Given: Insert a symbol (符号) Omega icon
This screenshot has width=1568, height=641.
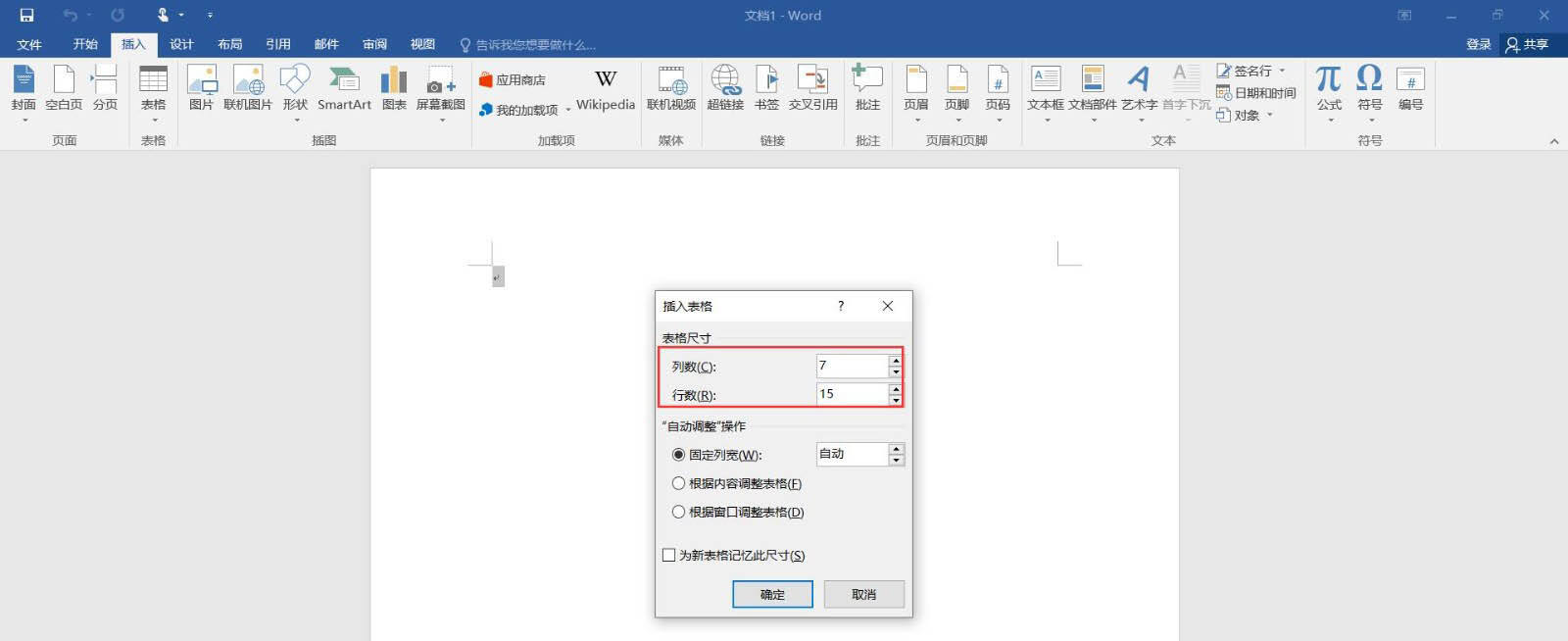Looking at the screenshot, I should pos(1369,78).
